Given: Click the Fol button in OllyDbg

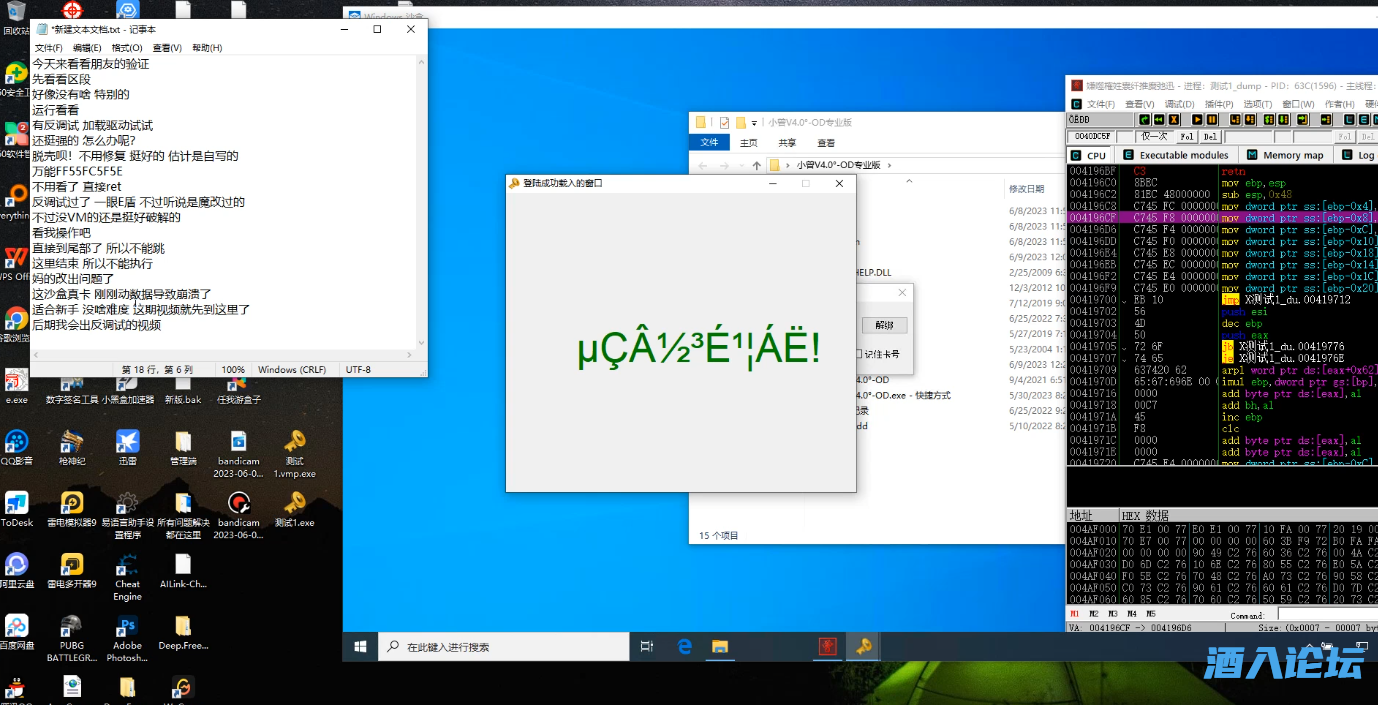Looking at the screenshot, I should (1187, 137).
